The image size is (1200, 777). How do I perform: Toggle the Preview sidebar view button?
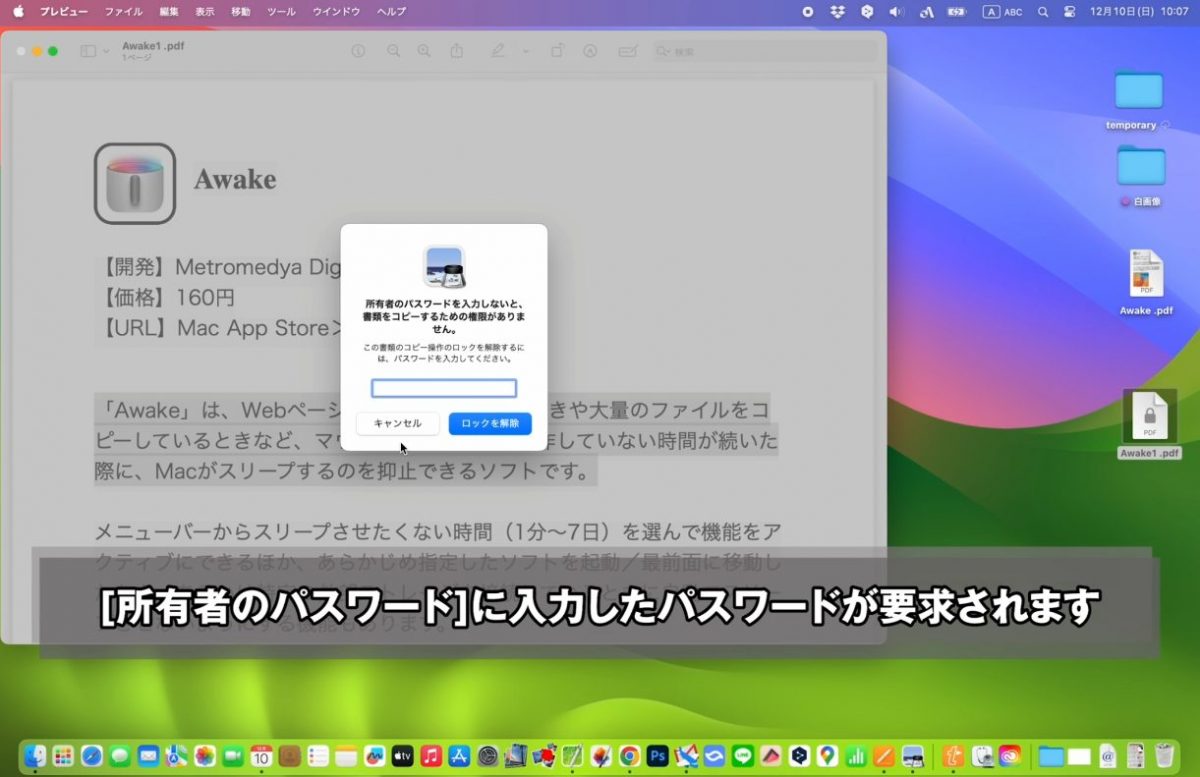click(x=88, y=51)
